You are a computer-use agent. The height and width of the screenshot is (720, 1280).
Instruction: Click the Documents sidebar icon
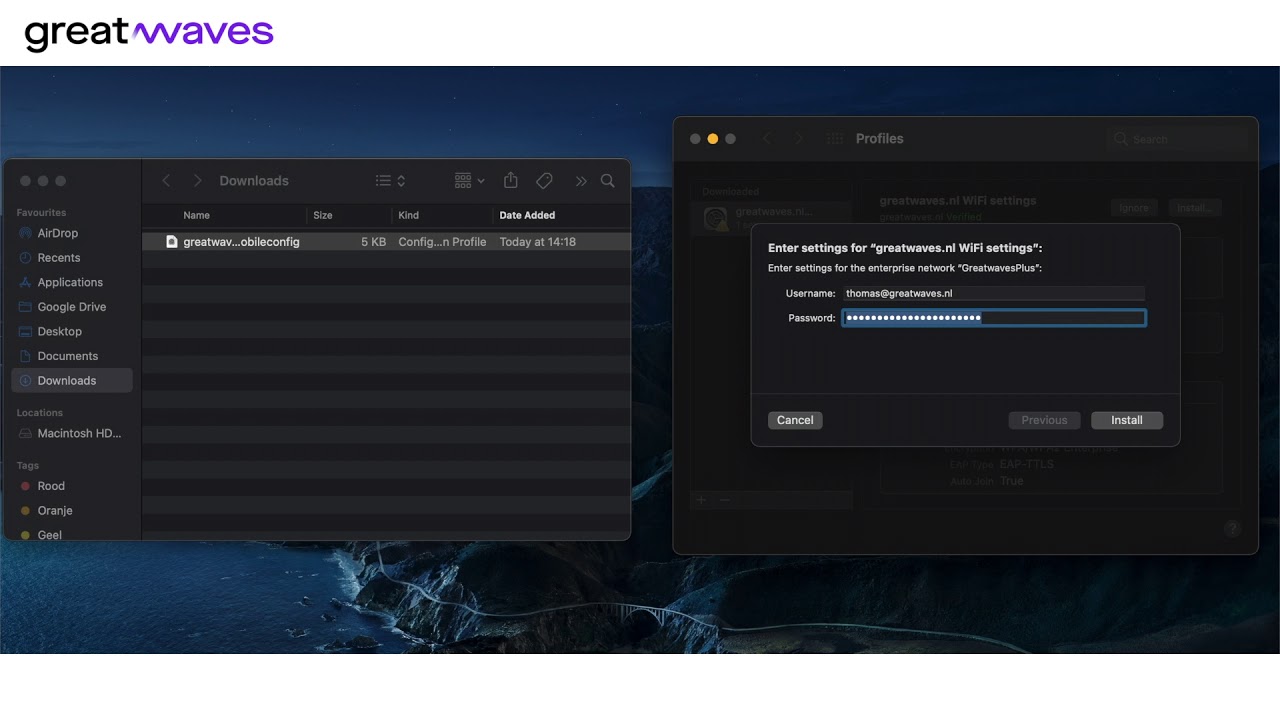[x=25, y=356]
